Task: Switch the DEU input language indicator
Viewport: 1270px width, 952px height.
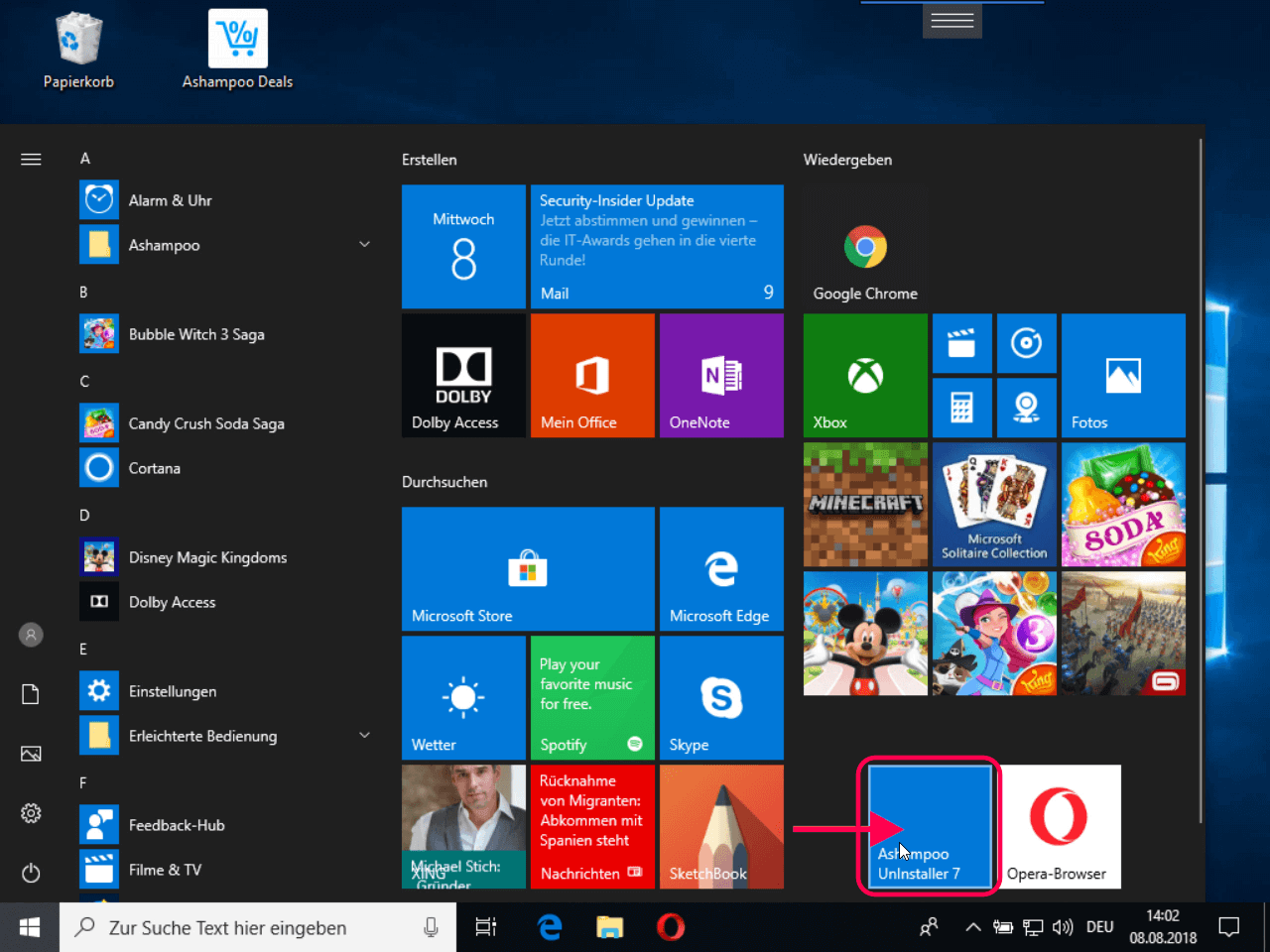Action: click(x=1099, y=927)
